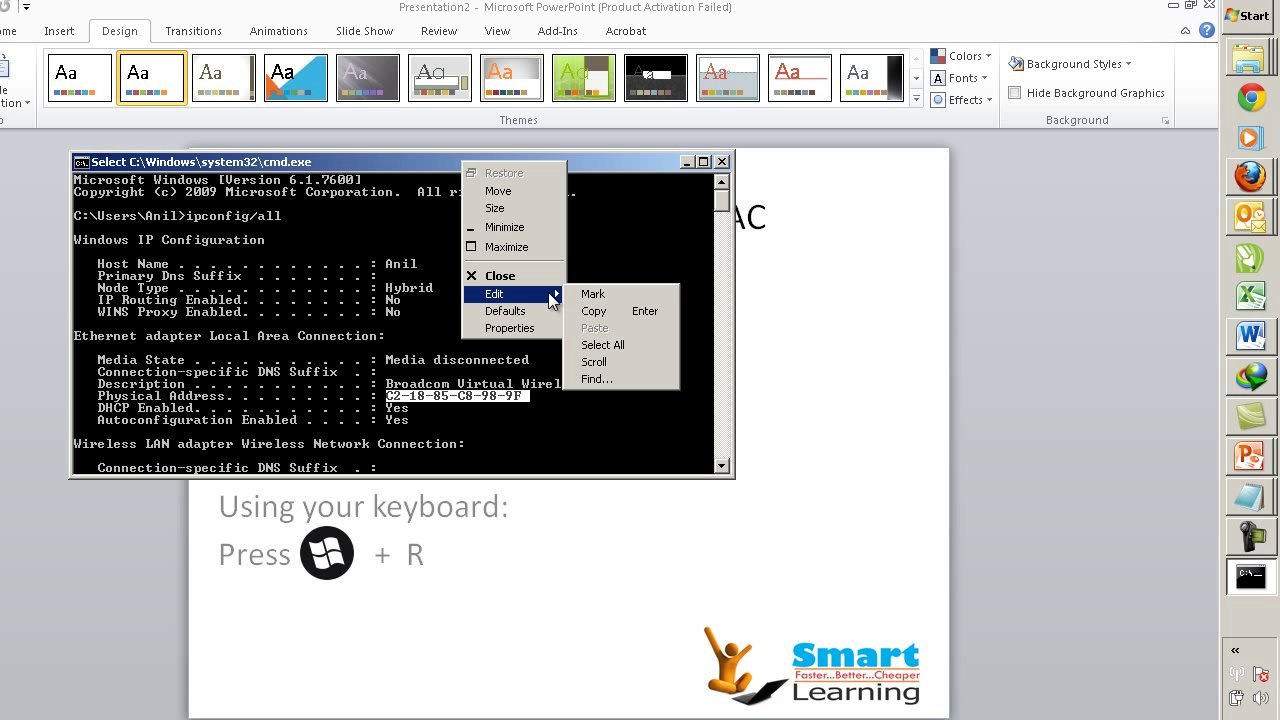Open PowerPoint Help question mark
This screenshot has height=720, width=1280.
point(1207,30)
